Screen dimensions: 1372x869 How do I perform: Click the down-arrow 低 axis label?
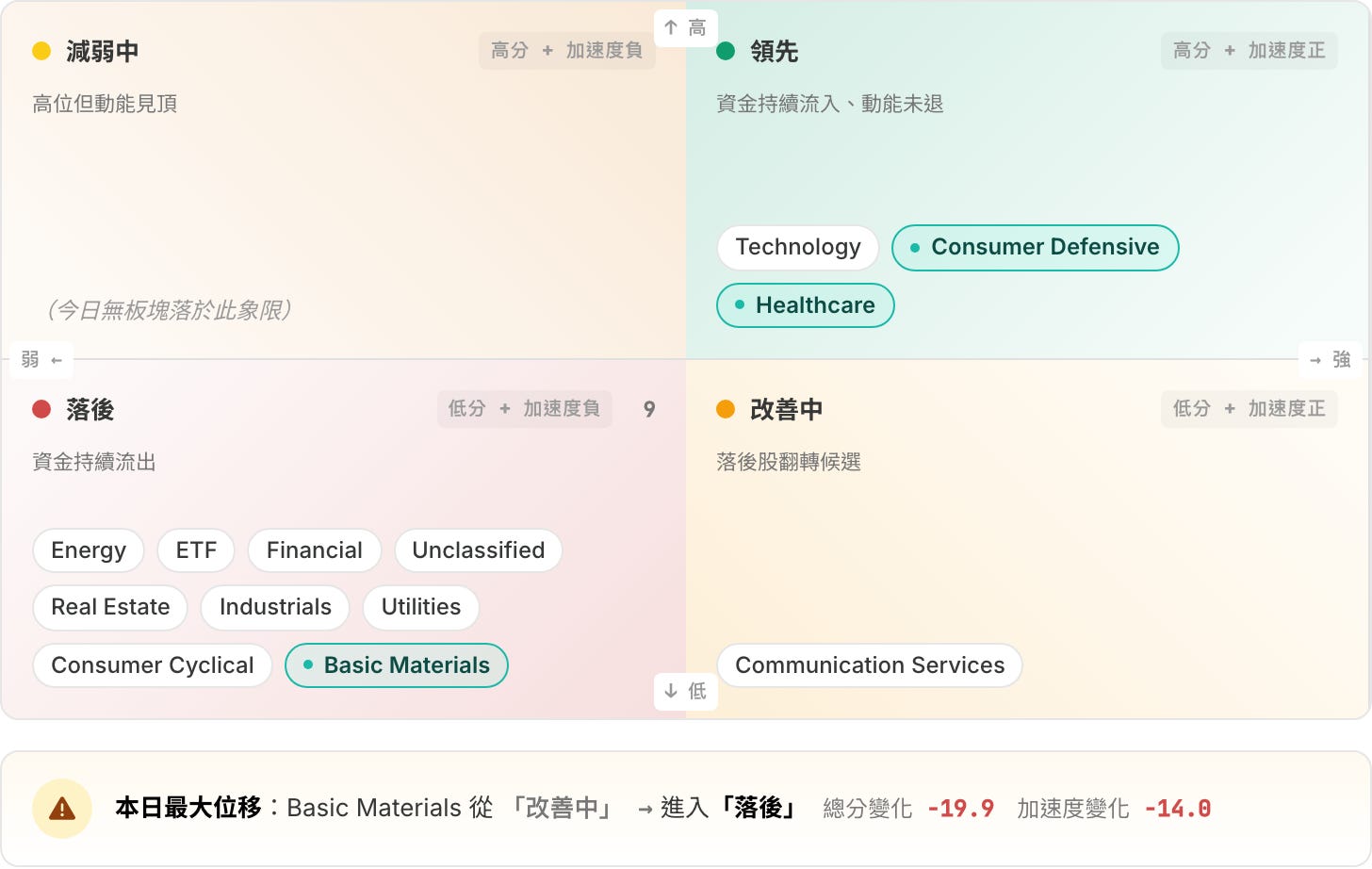point(686,691)
